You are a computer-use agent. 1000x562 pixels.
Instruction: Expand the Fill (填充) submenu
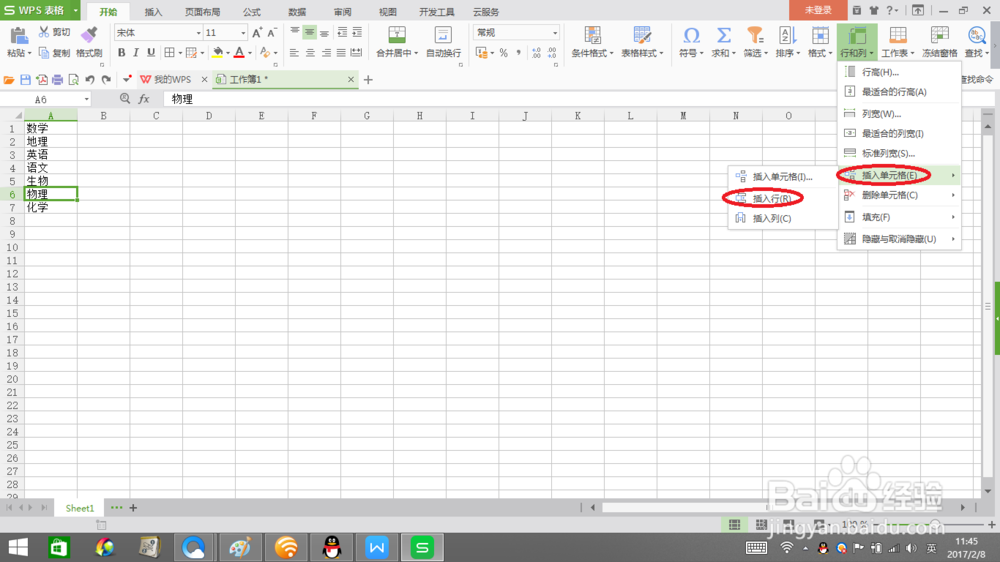click(899, 218)
